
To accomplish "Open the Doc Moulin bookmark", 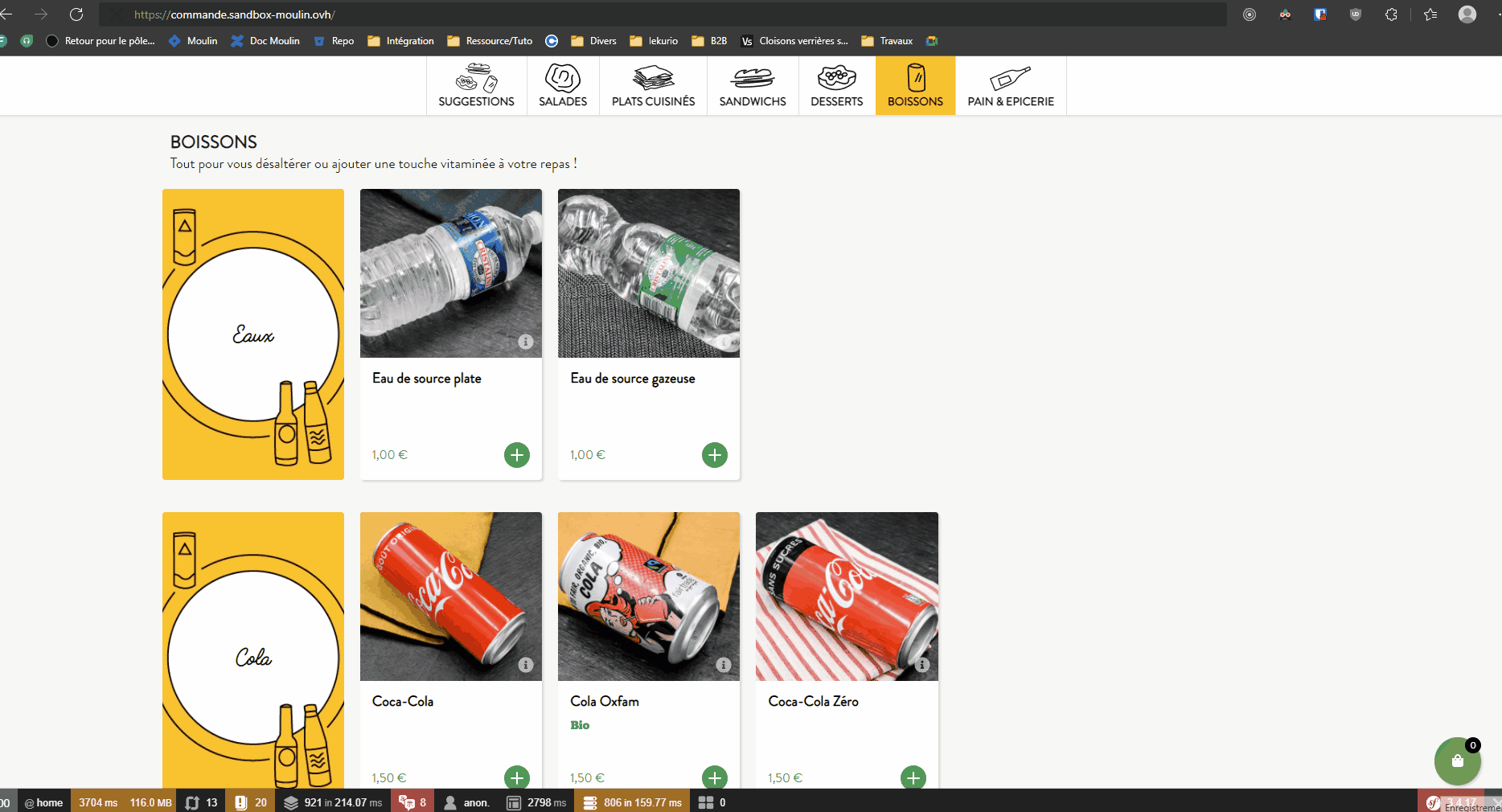I will [265, 41].
